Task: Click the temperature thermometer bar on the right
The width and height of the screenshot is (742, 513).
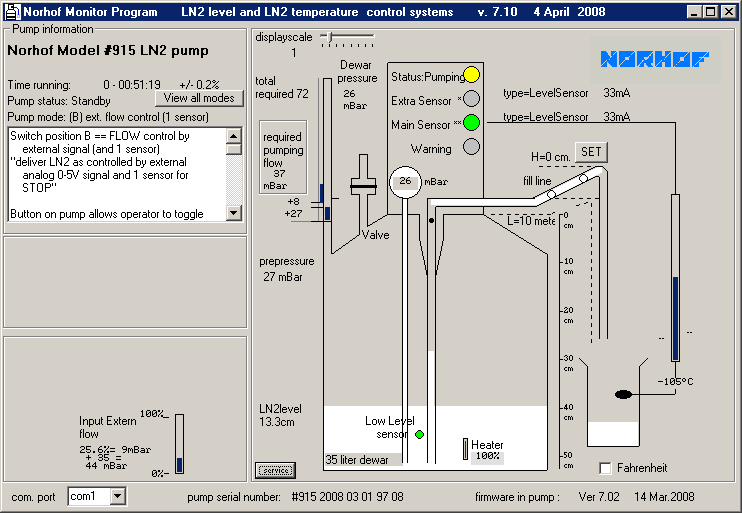Action: tap(675, 278)
